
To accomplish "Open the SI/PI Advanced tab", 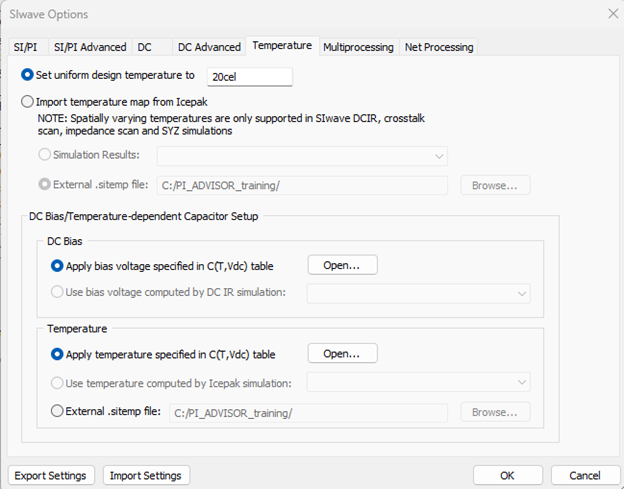I will point(90,47).
